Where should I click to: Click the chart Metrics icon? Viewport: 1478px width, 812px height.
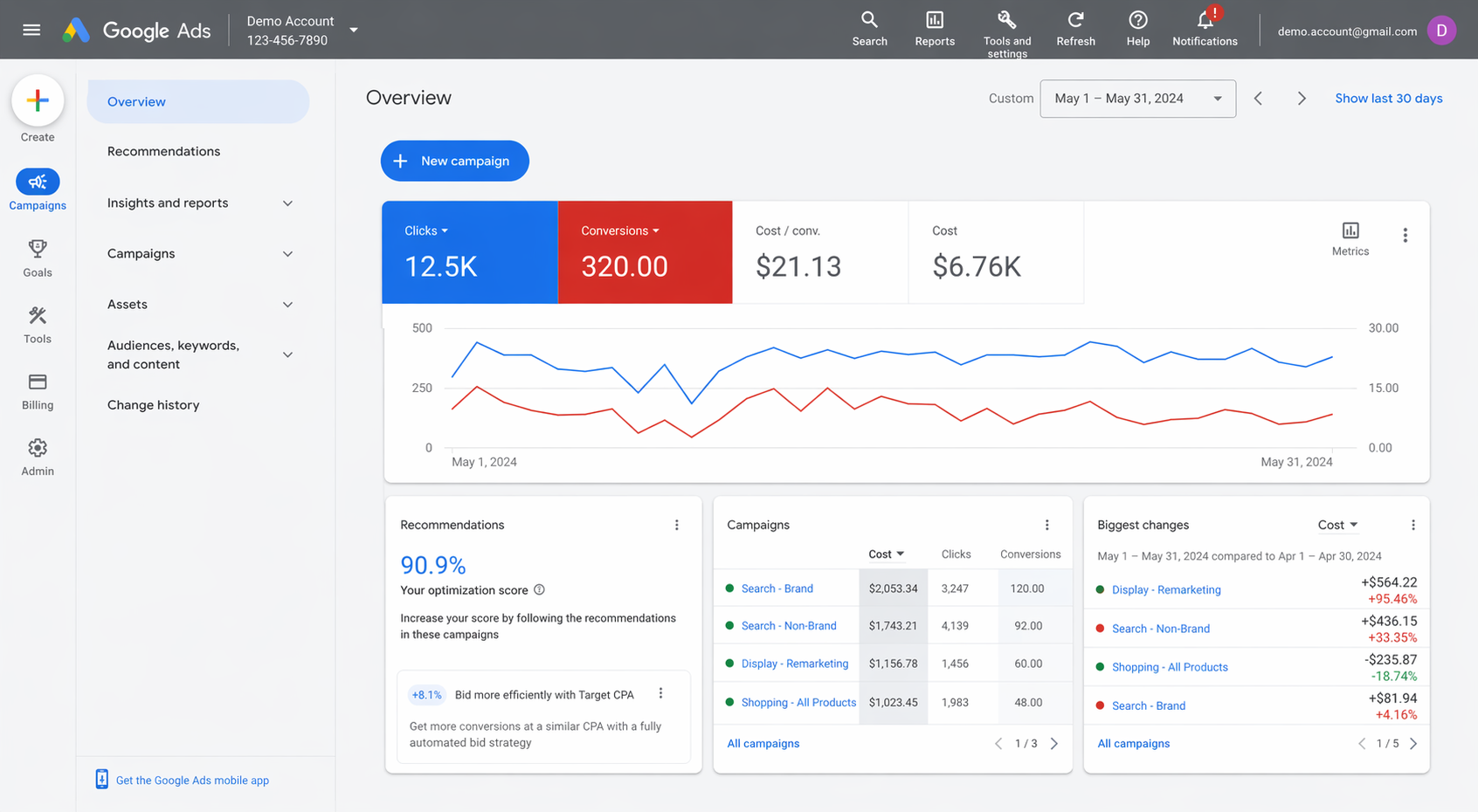click(x=1350, y=231)
